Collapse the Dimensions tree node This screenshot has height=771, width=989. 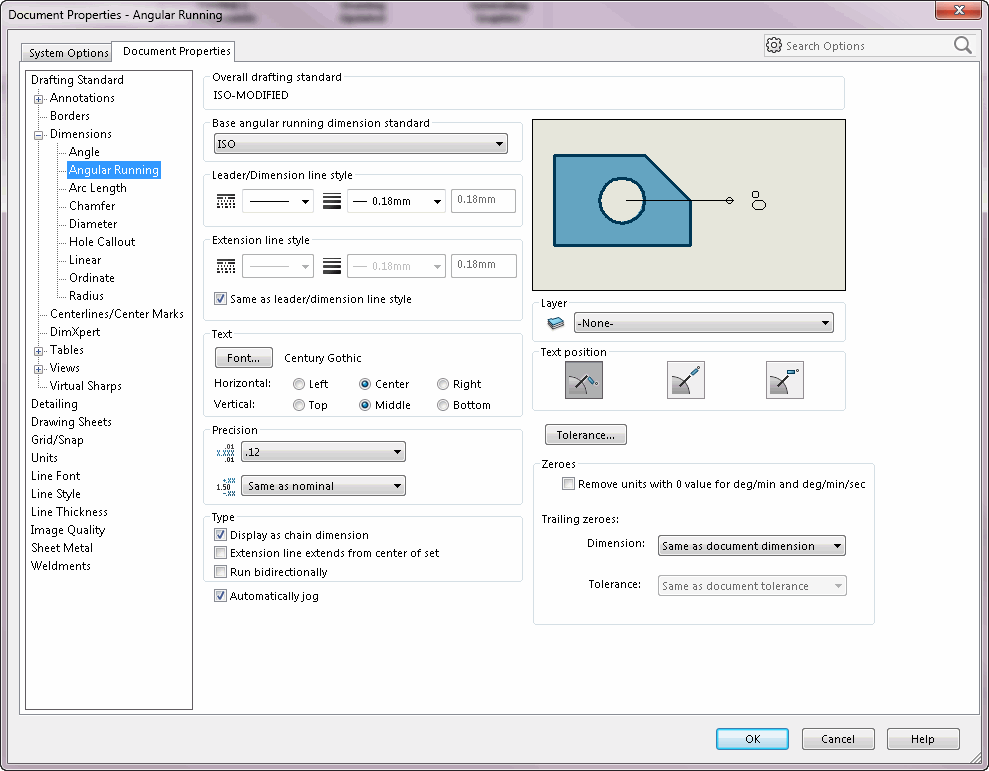[38, 135]
